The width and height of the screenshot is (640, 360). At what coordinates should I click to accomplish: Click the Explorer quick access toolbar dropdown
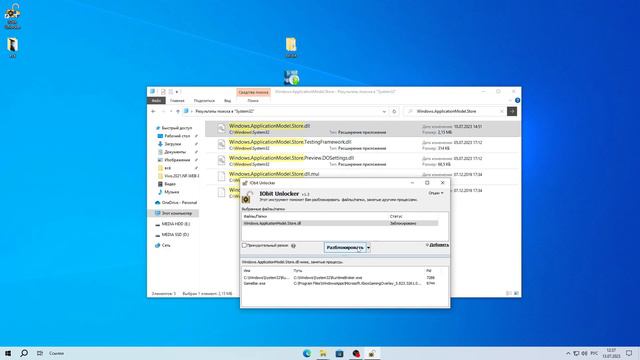tap(177, 92)
